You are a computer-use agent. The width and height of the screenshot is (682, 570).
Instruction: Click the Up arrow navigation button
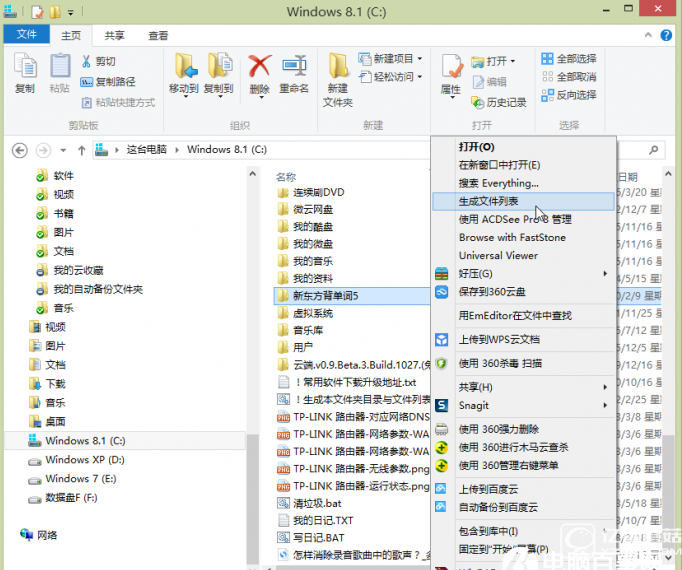point(79,150)
